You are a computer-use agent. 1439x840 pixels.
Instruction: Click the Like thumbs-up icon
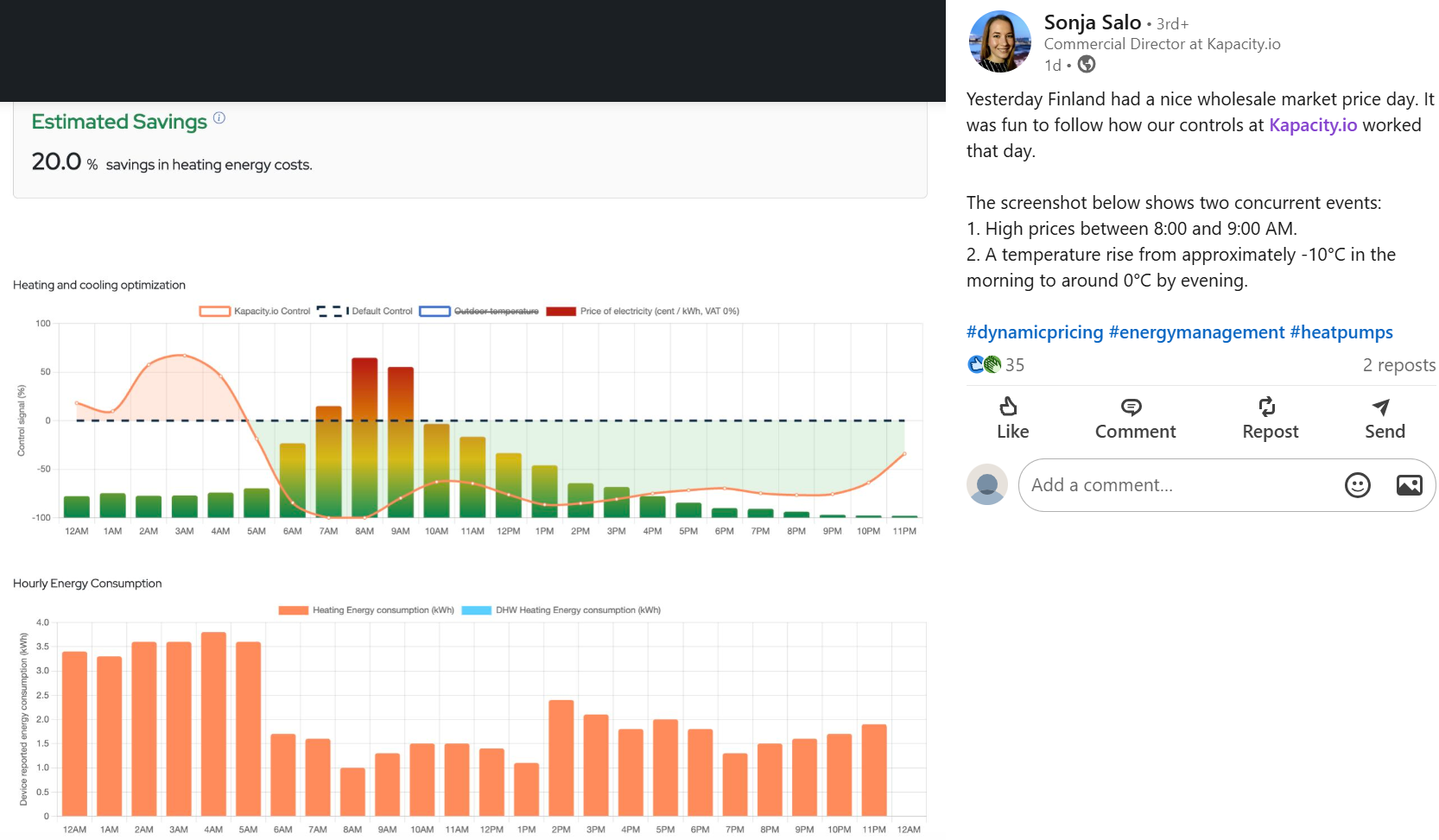pyautogui.click(x=1008, y=407)
